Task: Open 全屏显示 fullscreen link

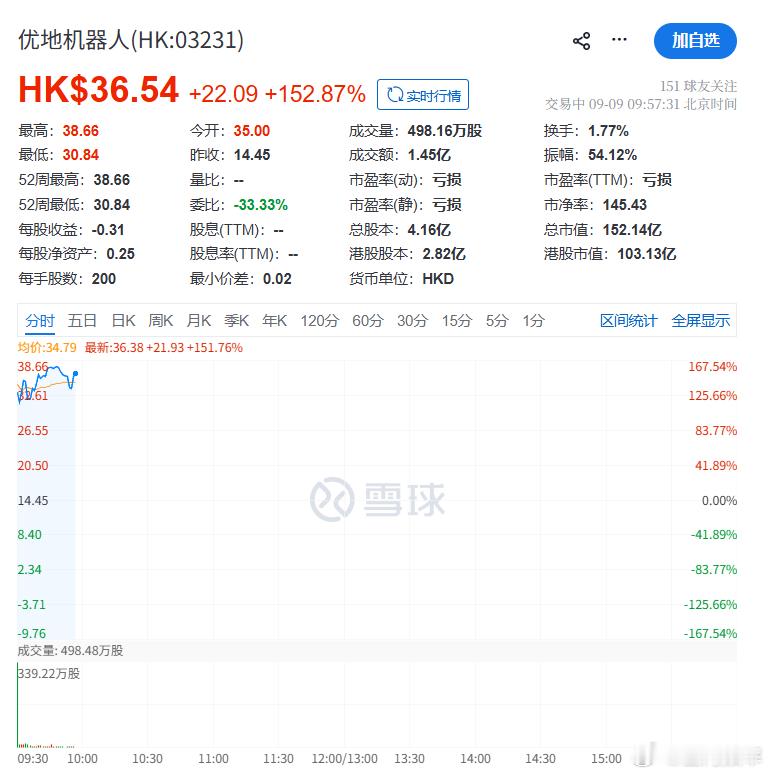Action: 700,321
